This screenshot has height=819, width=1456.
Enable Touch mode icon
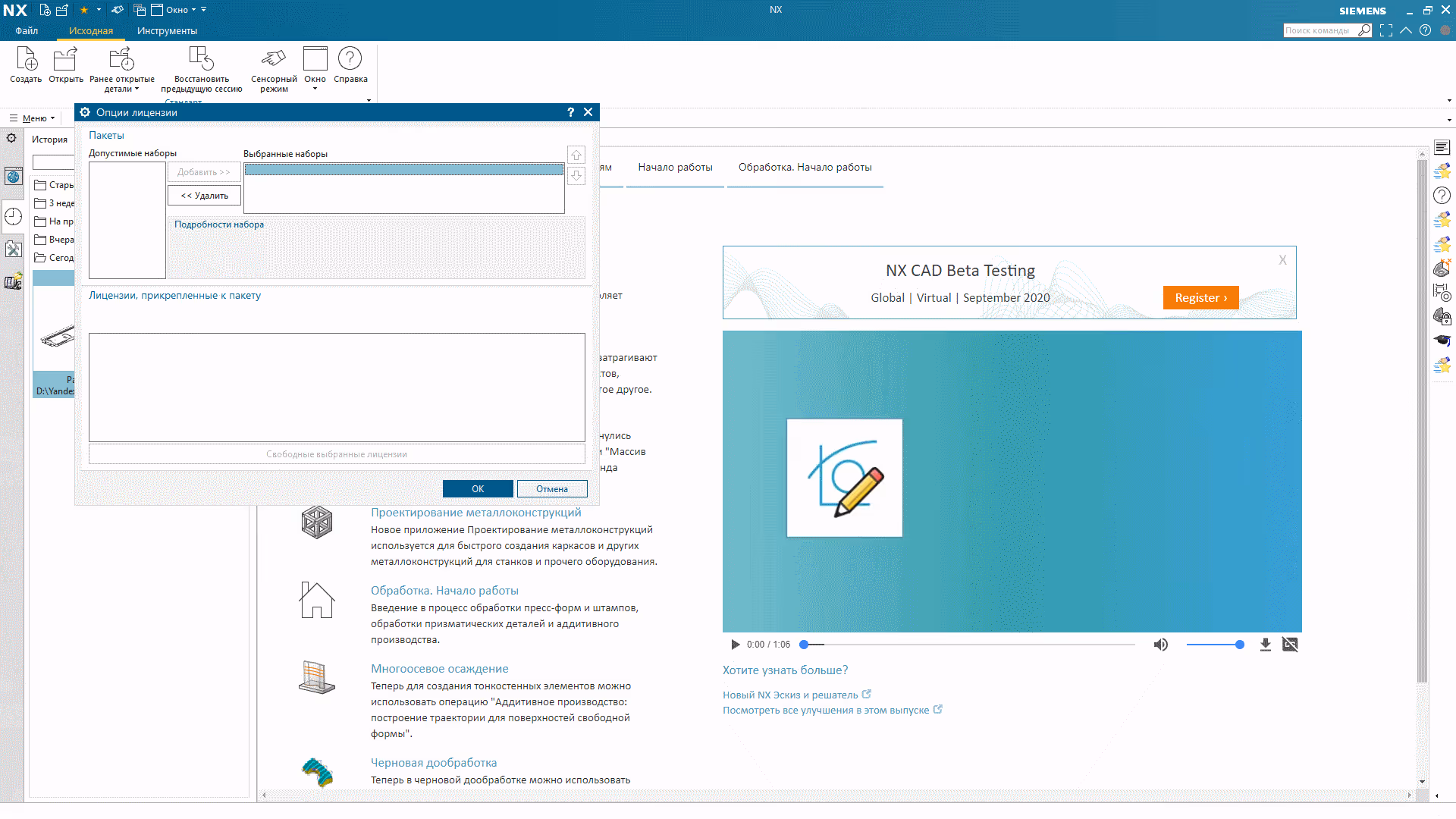click(x=274, y=60)
